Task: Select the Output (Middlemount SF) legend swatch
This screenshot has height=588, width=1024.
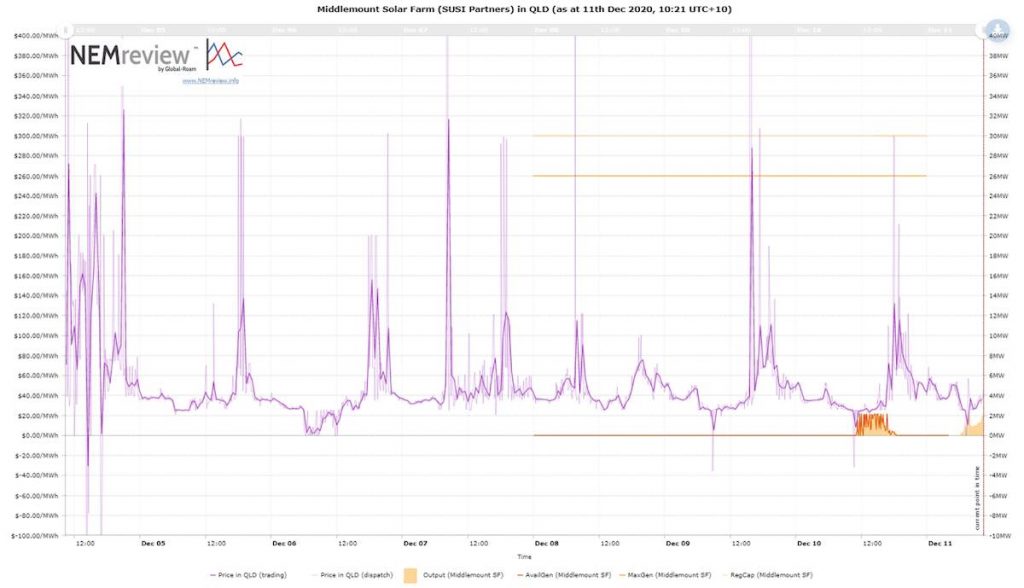Action: coord(408,575)
